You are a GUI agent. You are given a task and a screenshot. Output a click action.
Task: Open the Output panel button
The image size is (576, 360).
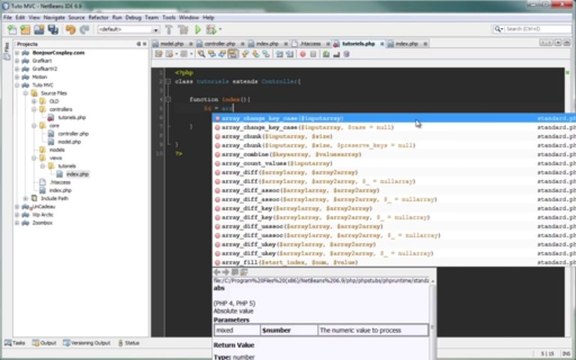tap(44, 343)
